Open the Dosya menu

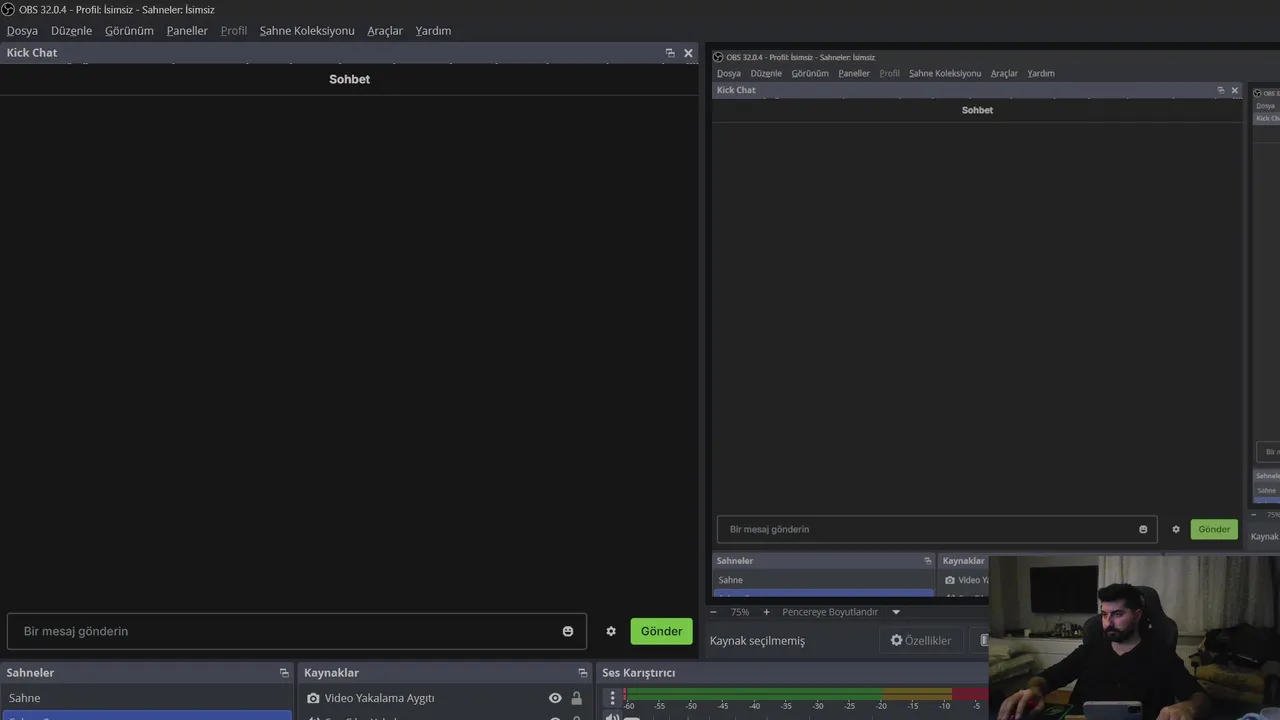[22, 31]
